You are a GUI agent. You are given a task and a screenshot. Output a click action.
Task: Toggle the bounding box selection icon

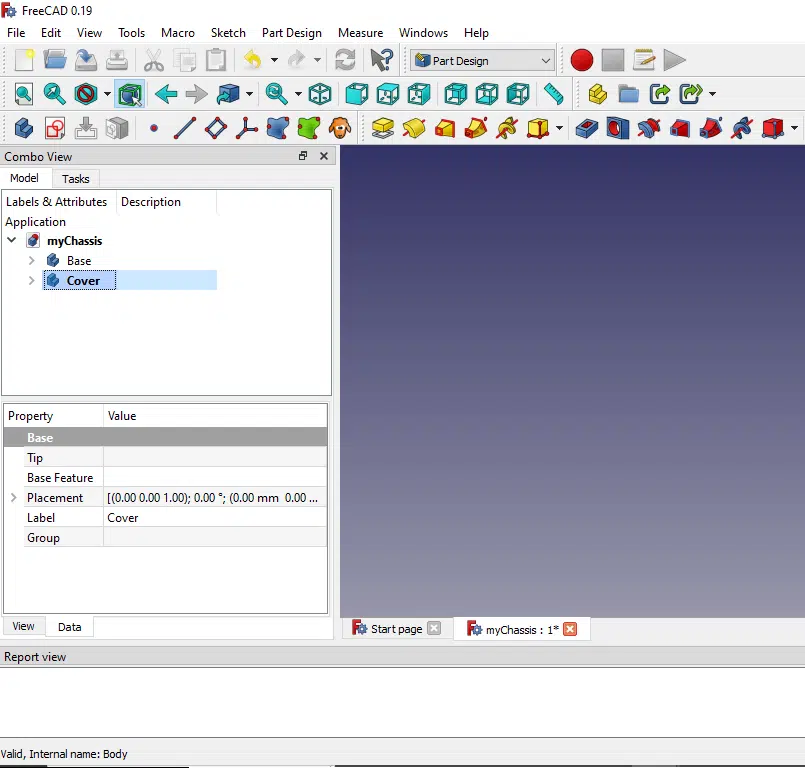(x=130, y=94)
